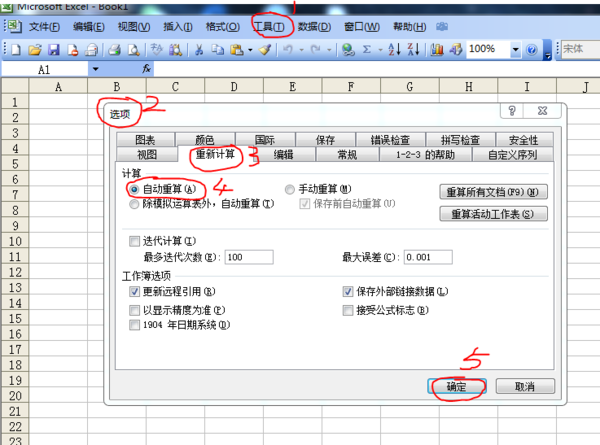Open an existing file from toolbar

click(x=34, y=49)
